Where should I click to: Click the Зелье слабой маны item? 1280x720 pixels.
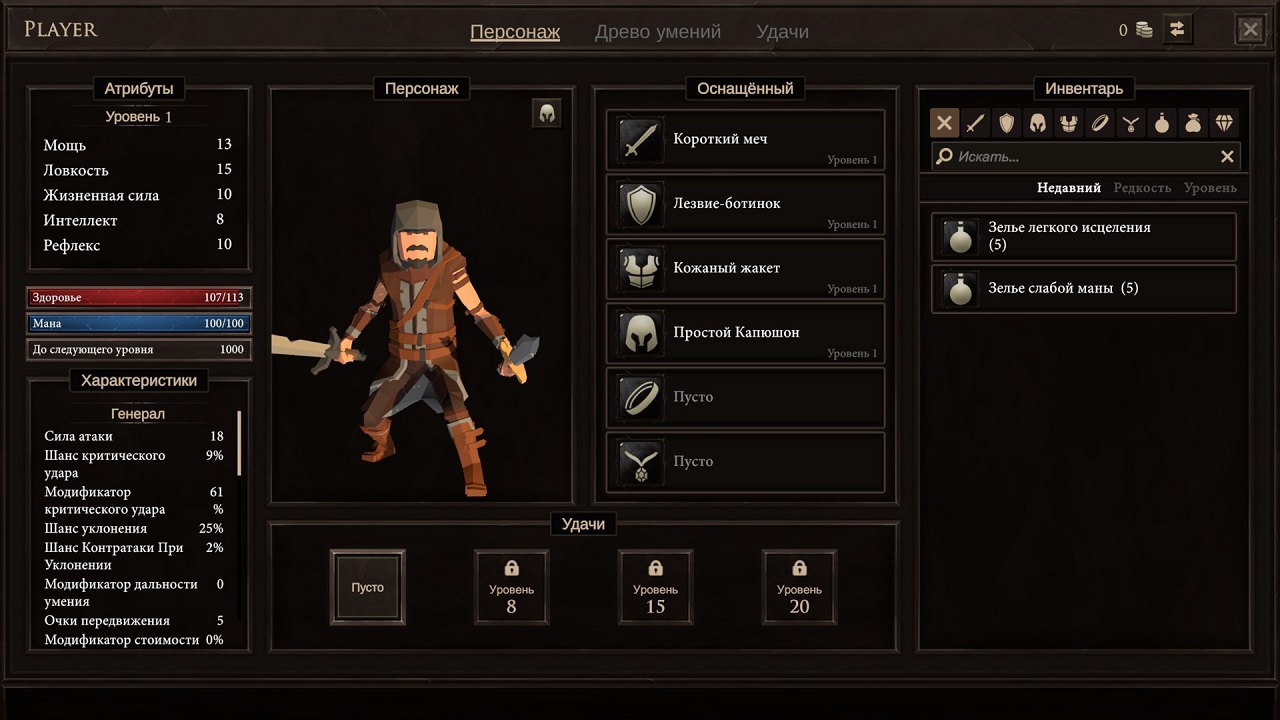click(x=1084, y=289)
